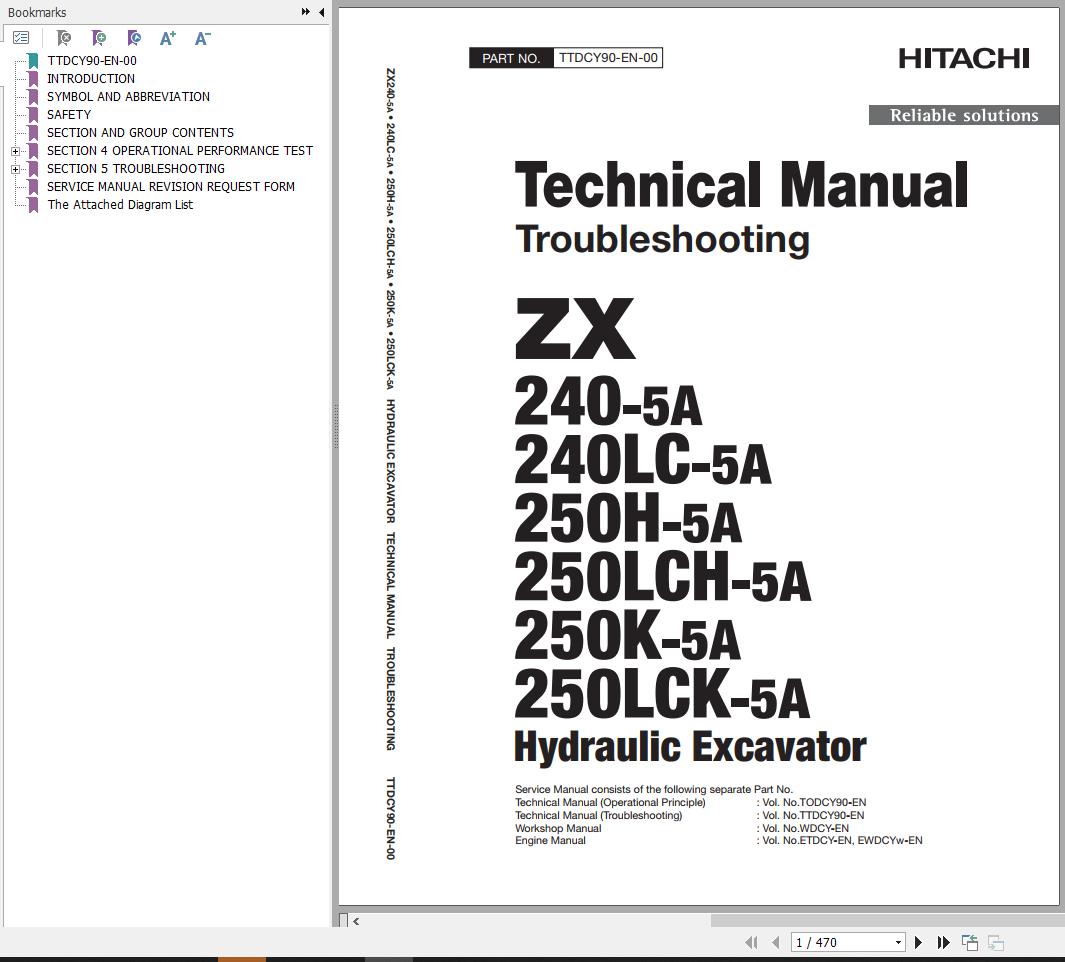The width and height of the screenshot is (1065, 962).
Task: Click the Hydraulic Excavator heading
Action: tap(690, 747)
